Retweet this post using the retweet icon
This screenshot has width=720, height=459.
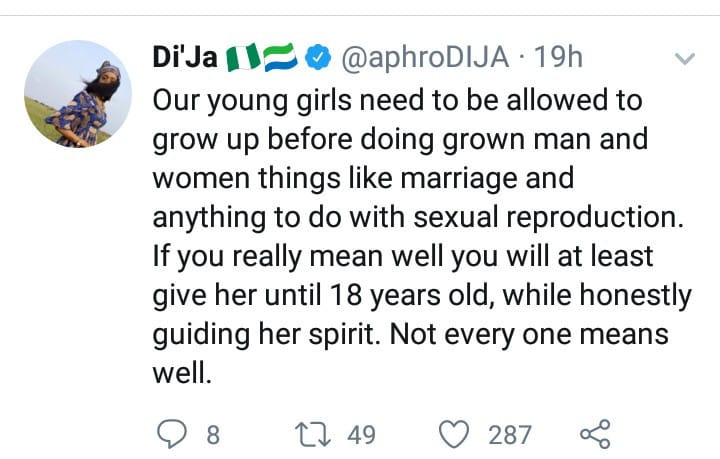319,435
